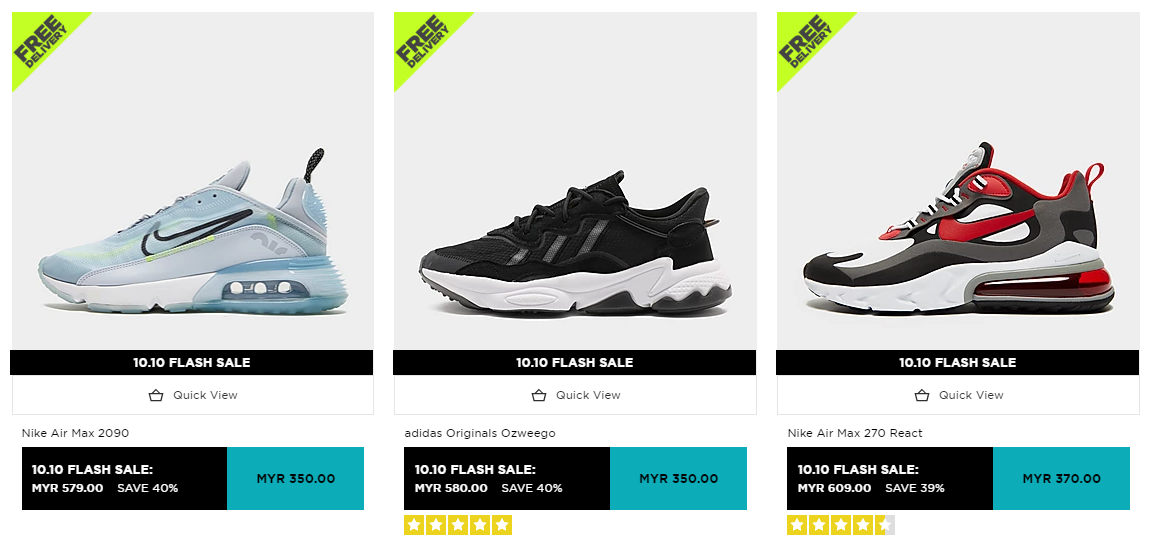Viewport: 1152px width, 542px height.
Task: Click basket icon in Nike Air Max 2090 Quick View
Action: click(x=156, y=395)
